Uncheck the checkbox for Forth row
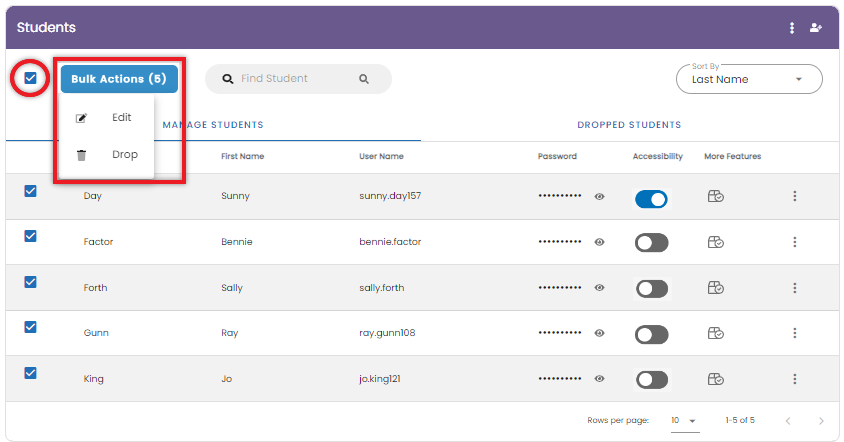The width and height of the screenshot is (844, 442). coord(30,282)
